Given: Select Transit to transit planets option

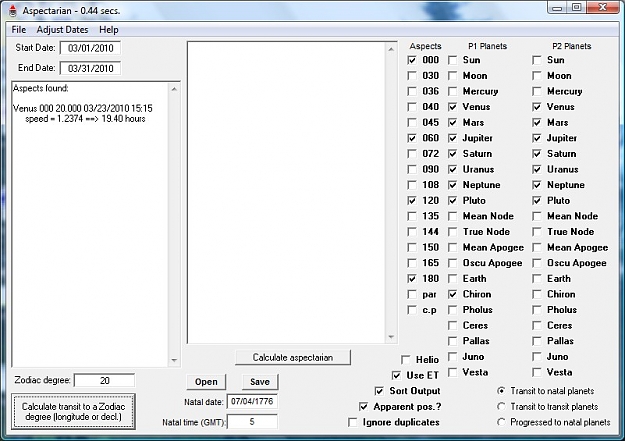Looking at the screenshot, I should [x=501, y=407].
